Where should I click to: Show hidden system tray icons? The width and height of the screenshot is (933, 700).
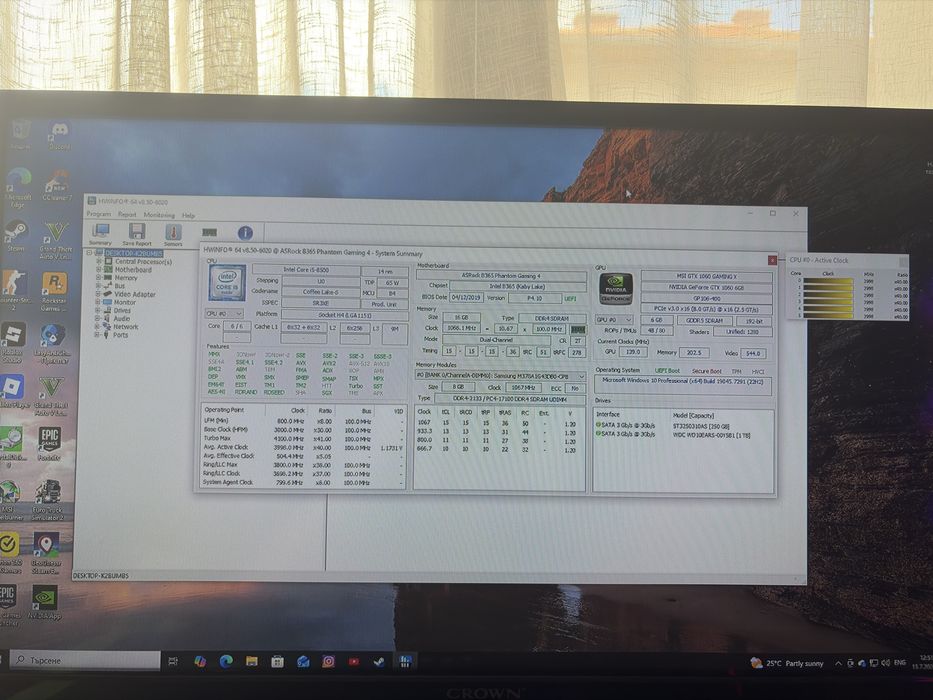tap(838, 663)
